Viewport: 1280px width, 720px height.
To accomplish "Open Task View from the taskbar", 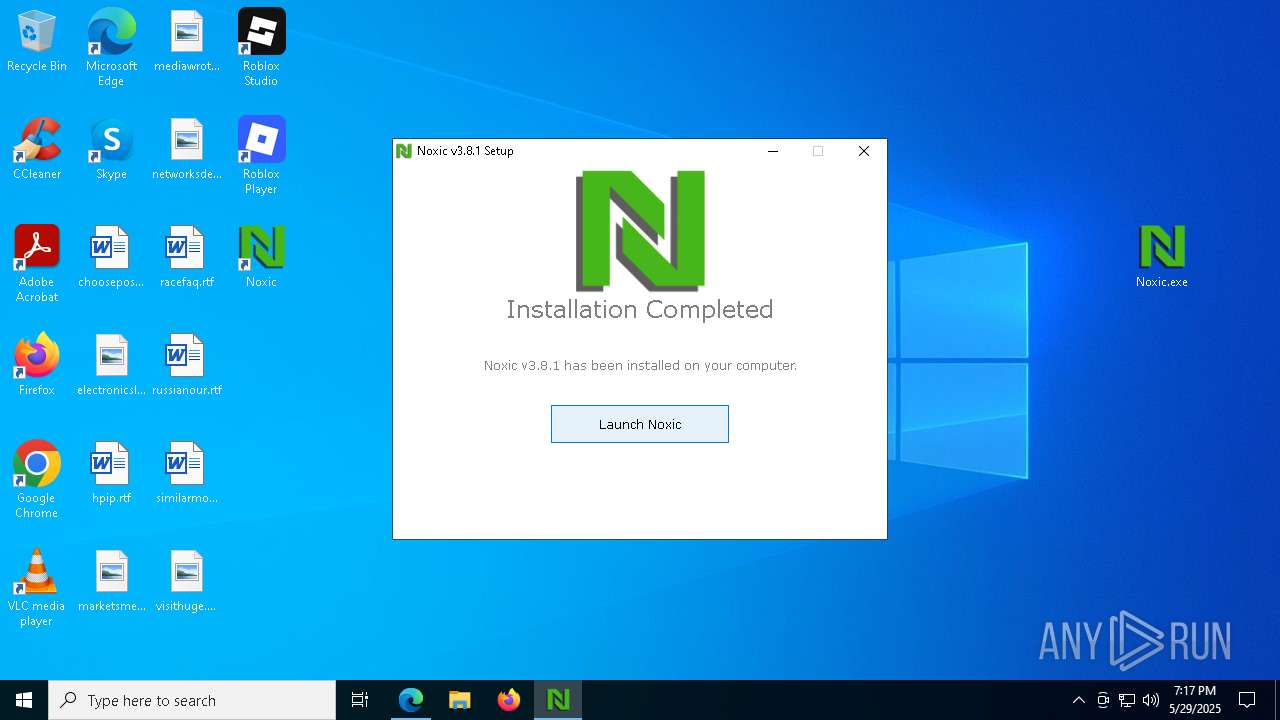I will (x=360, y=700).
